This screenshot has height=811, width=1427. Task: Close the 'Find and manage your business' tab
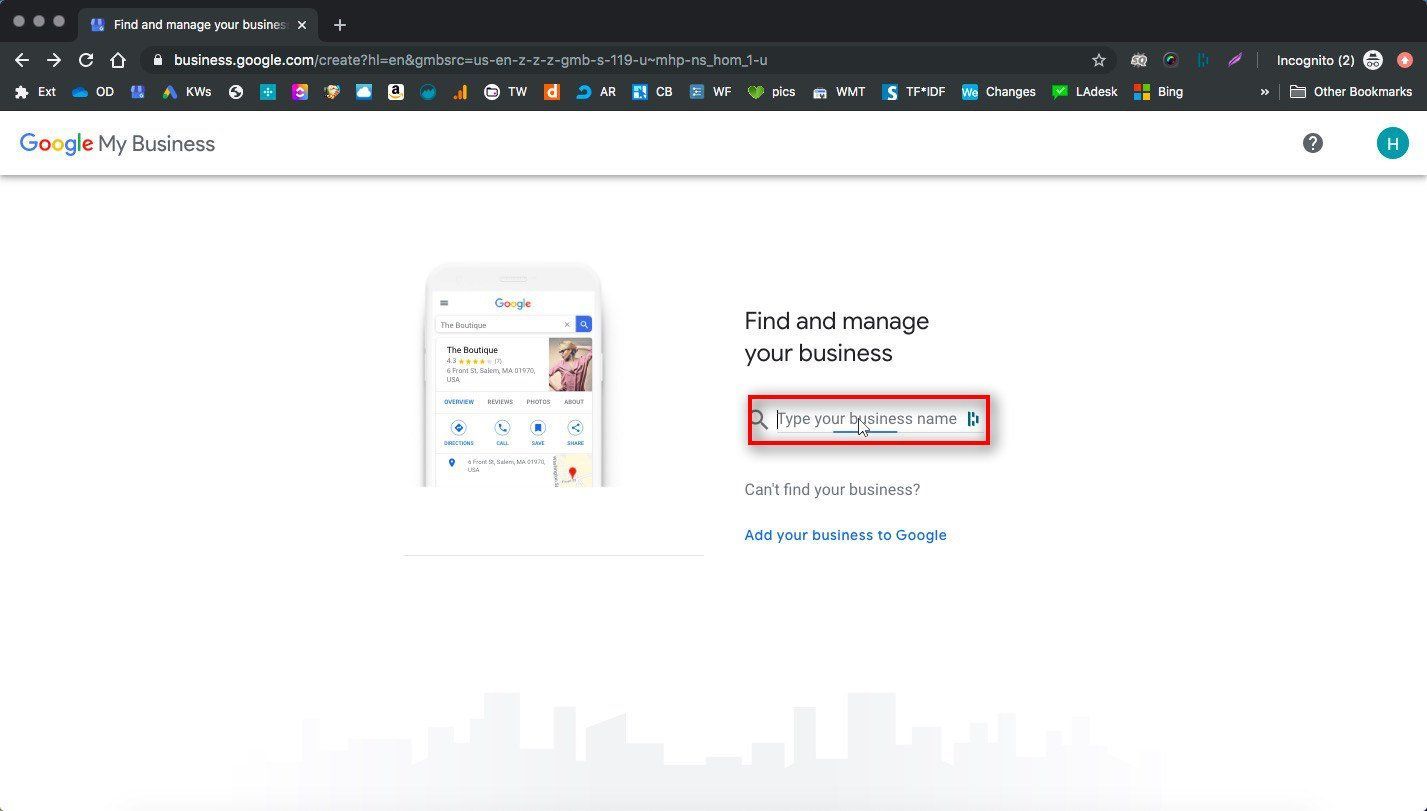[x=302, y=24]
